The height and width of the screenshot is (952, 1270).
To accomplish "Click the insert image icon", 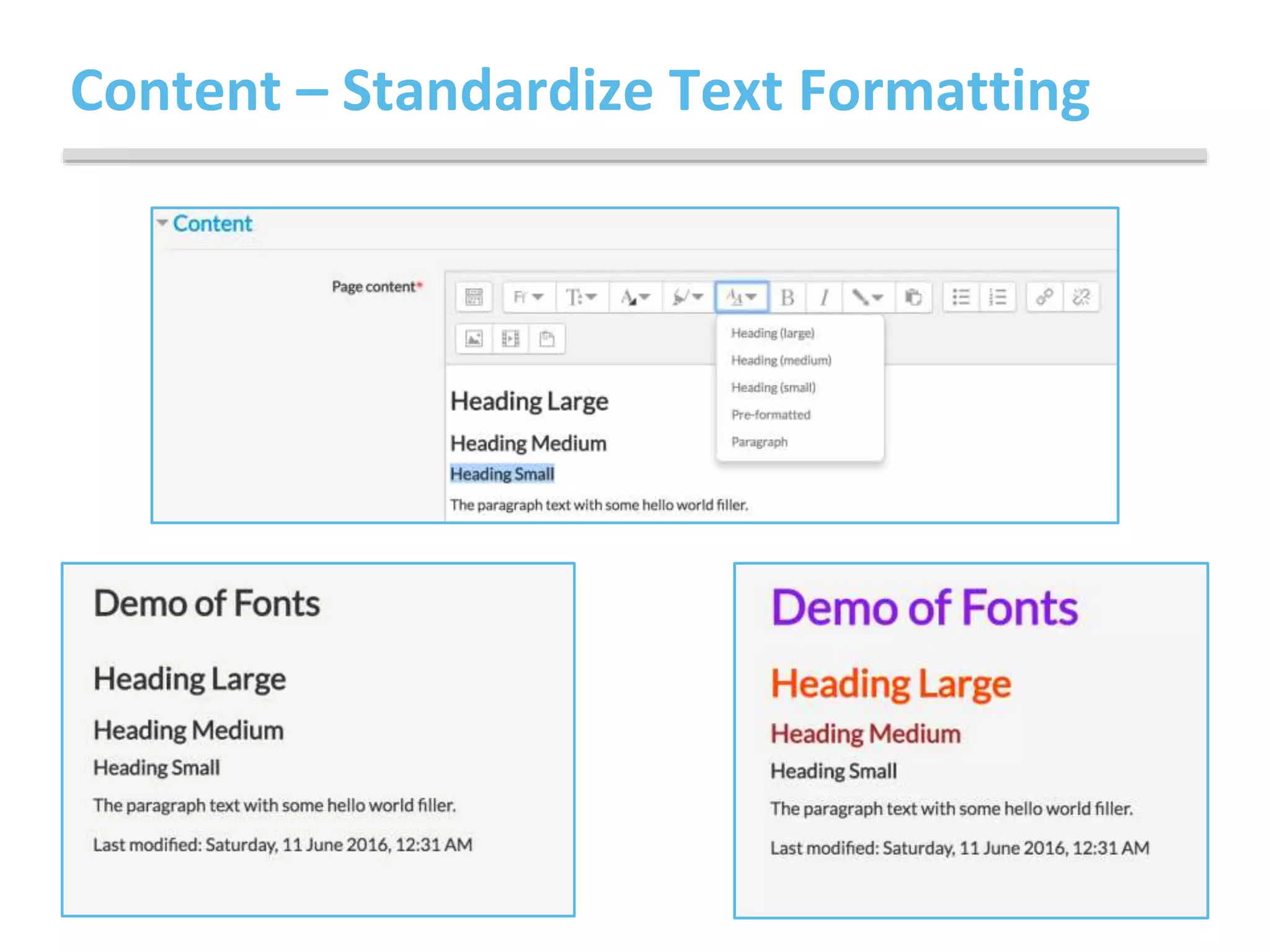I will (x=474, y=338).
